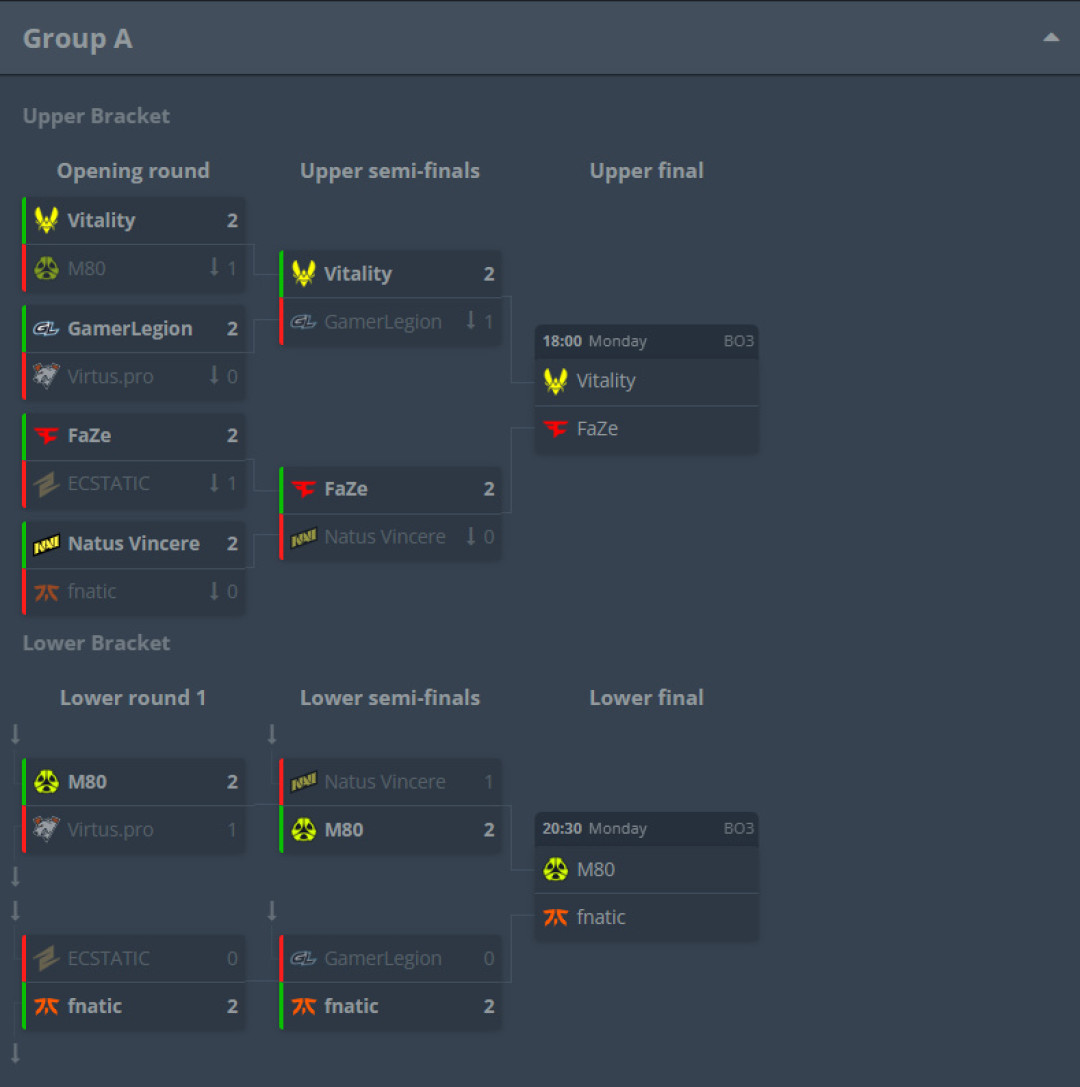Click ECSTATIC logo in Opening round
Image resolution: width=1080 pixels, height=1087 pixels.
click(46, 483)
